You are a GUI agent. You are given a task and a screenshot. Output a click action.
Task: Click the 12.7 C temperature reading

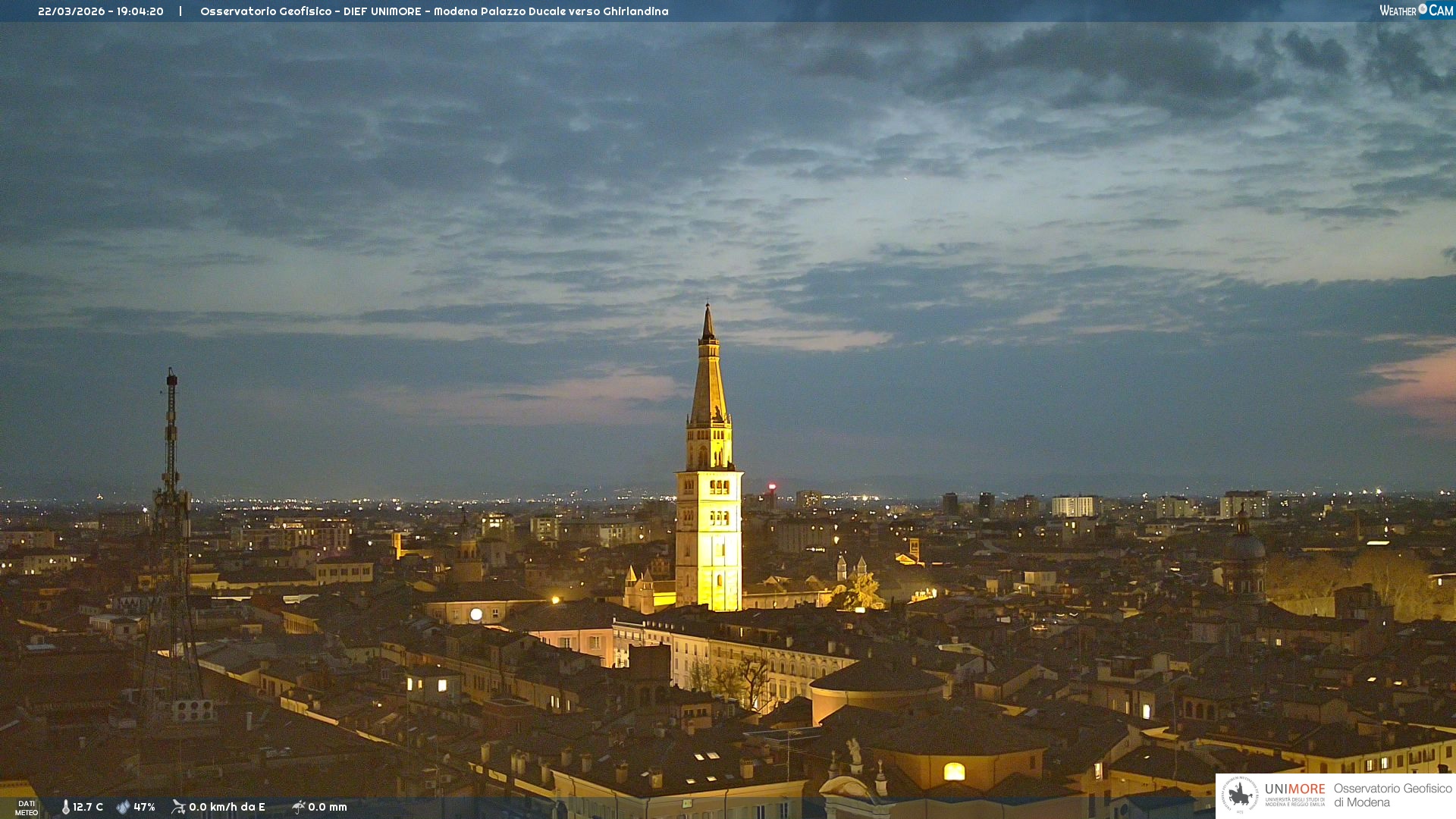[88, 807]
